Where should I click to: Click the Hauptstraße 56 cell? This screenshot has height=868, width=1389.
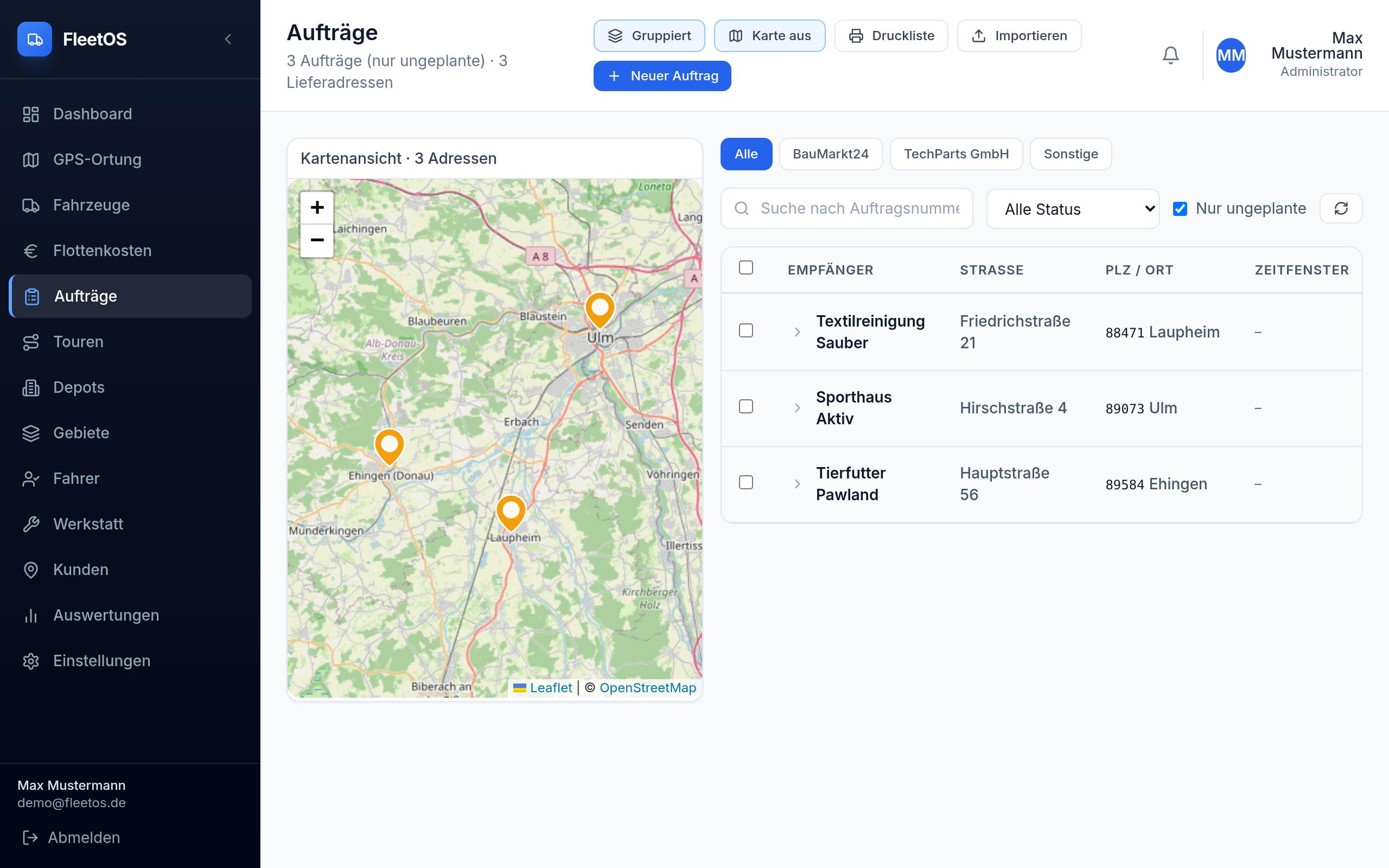pos(1004,484)
